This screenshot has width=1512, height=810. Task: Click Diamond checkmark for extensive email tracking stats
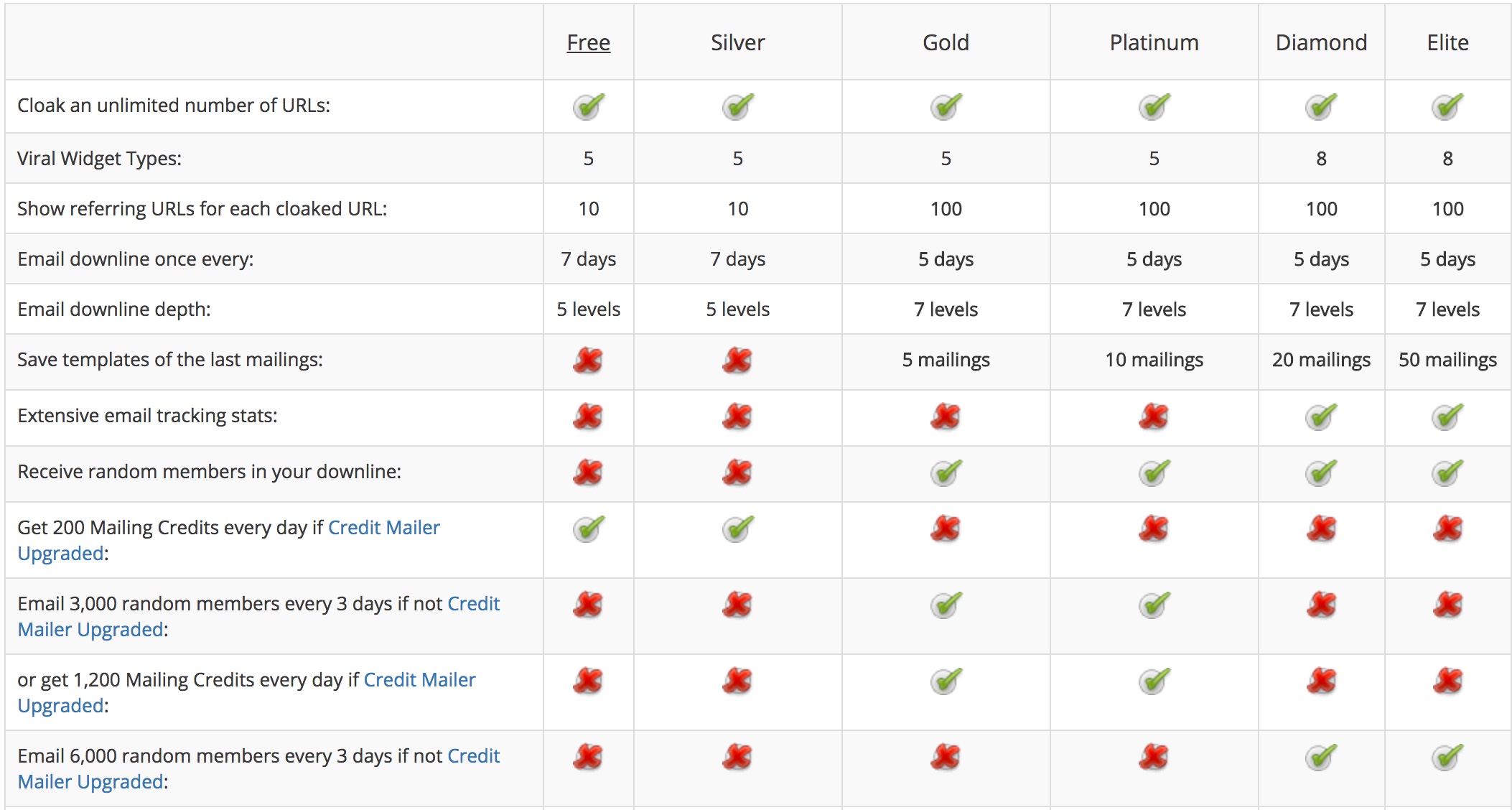pyautogui.click(x=1321, y=416)
